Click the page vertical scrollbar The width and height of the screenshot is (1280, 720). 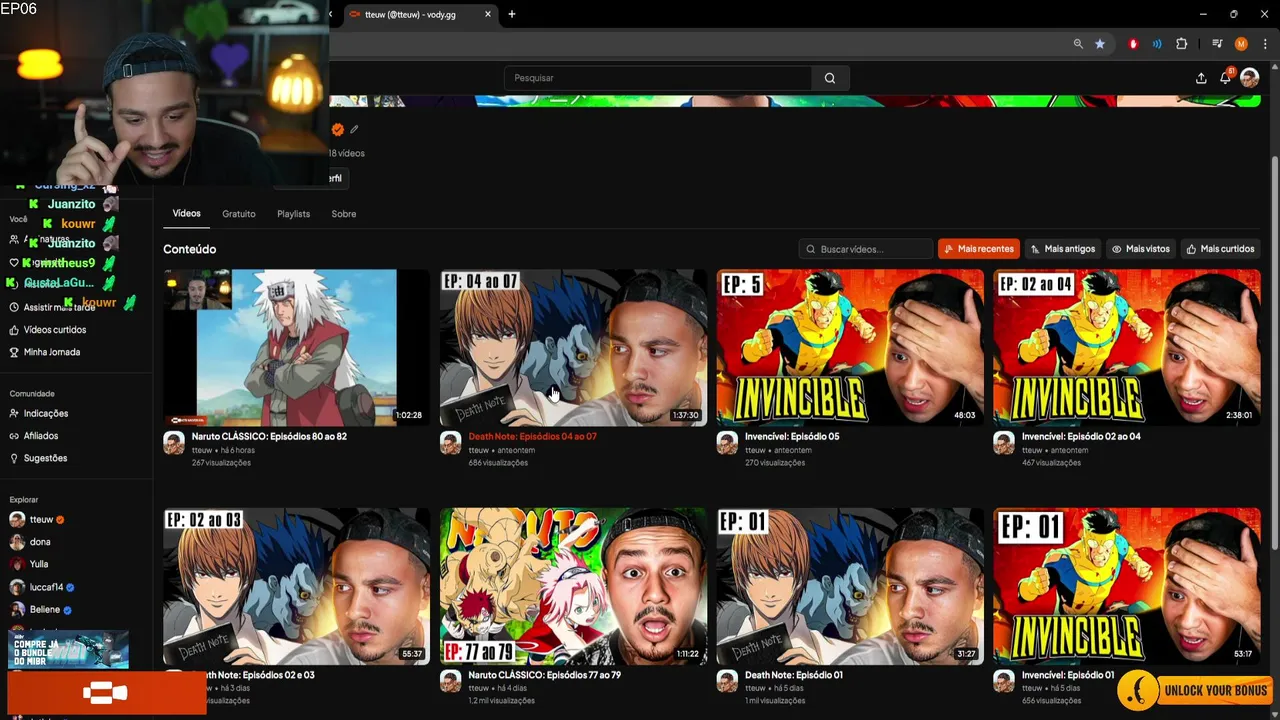point(1274,352)
